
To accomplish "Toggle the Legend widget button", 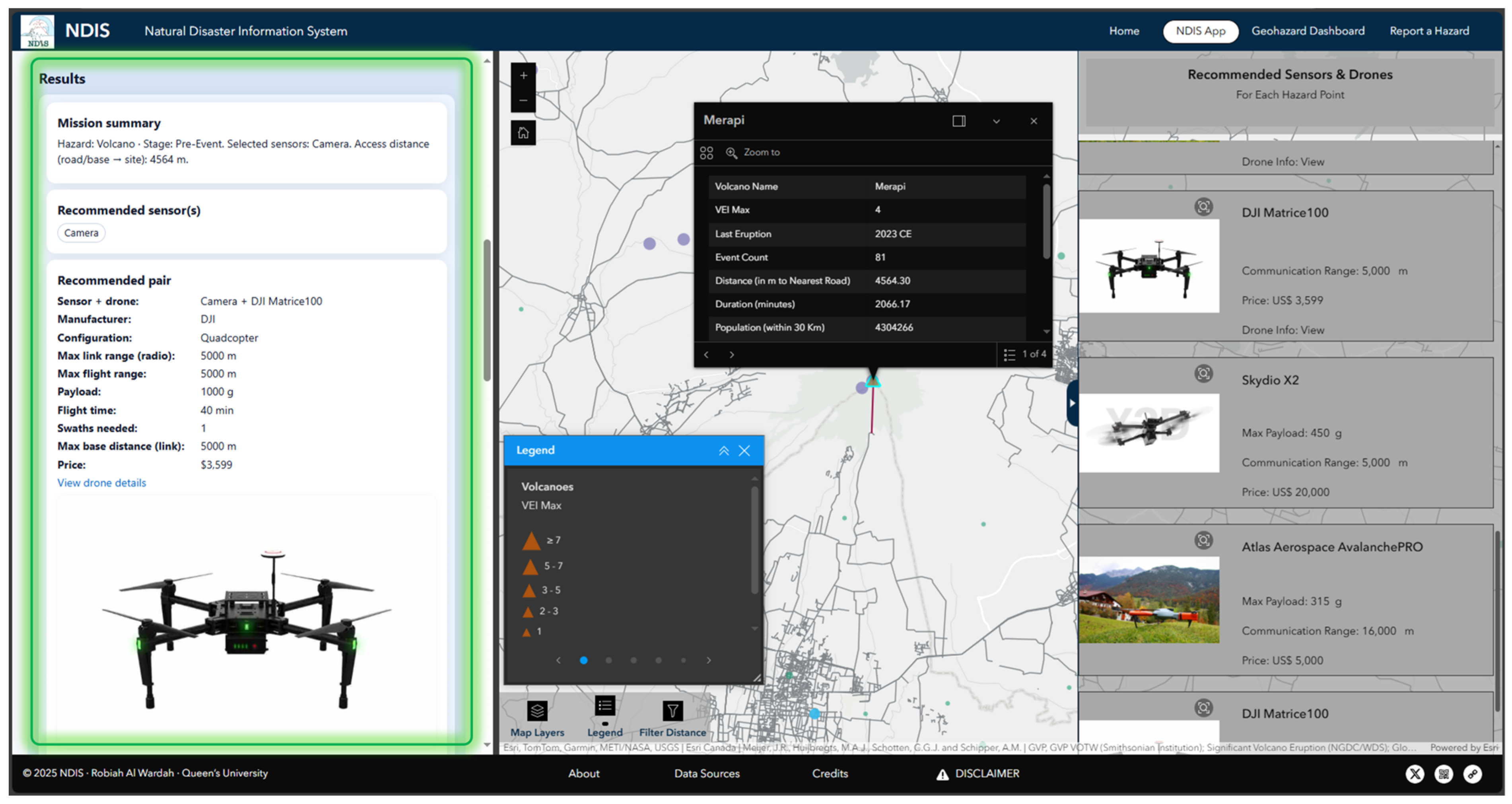I will (x=604, y=707).
